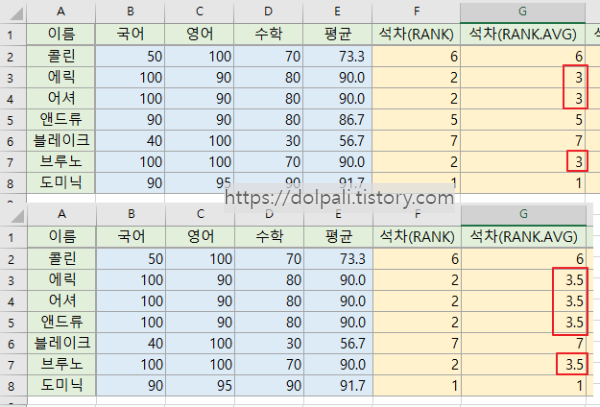Select the 콜린 name cell in the upper sheet

click(x=61, y=57)
